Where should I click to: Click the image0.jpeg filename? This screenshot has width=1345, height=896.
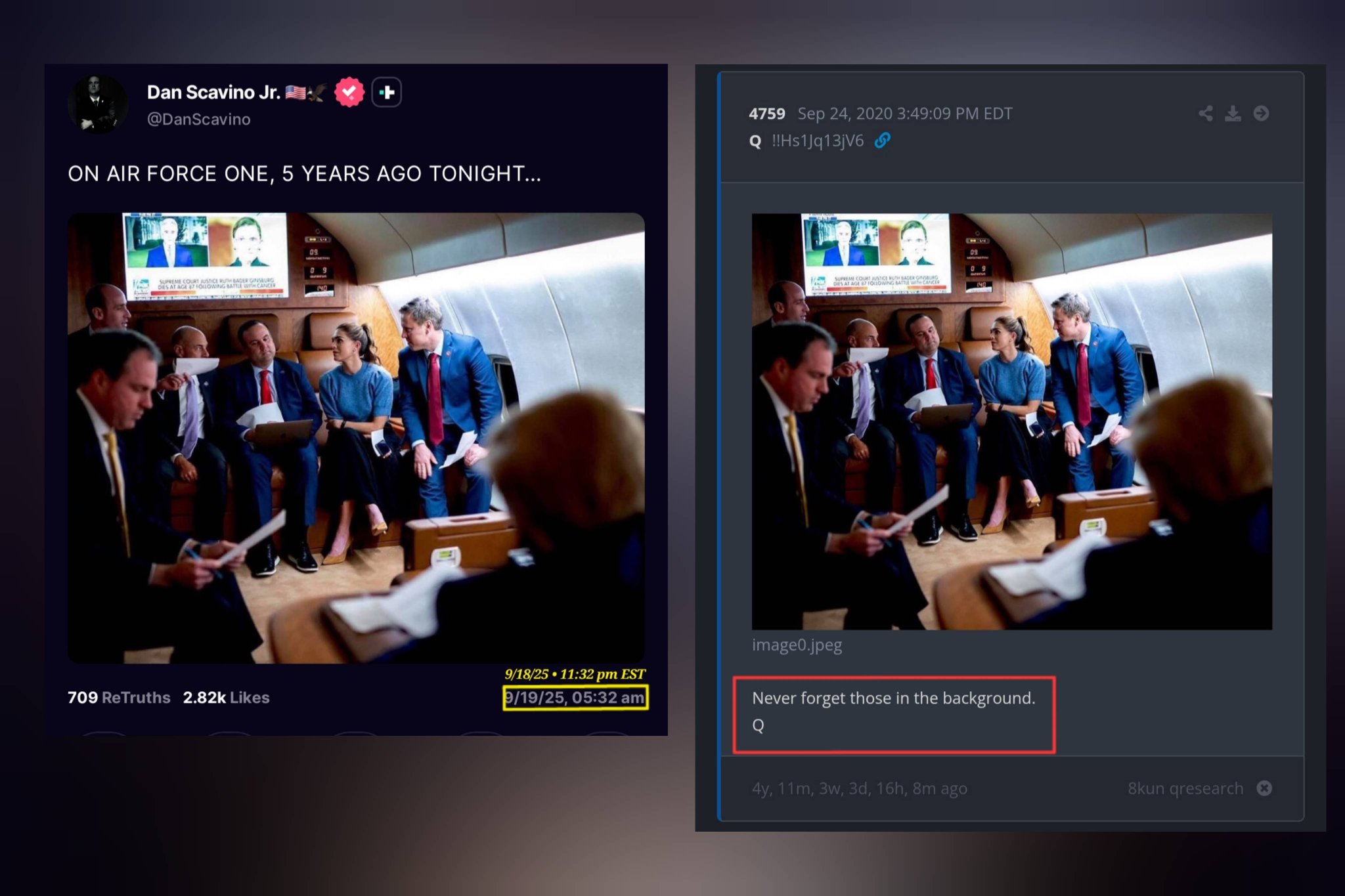[797, 645]
